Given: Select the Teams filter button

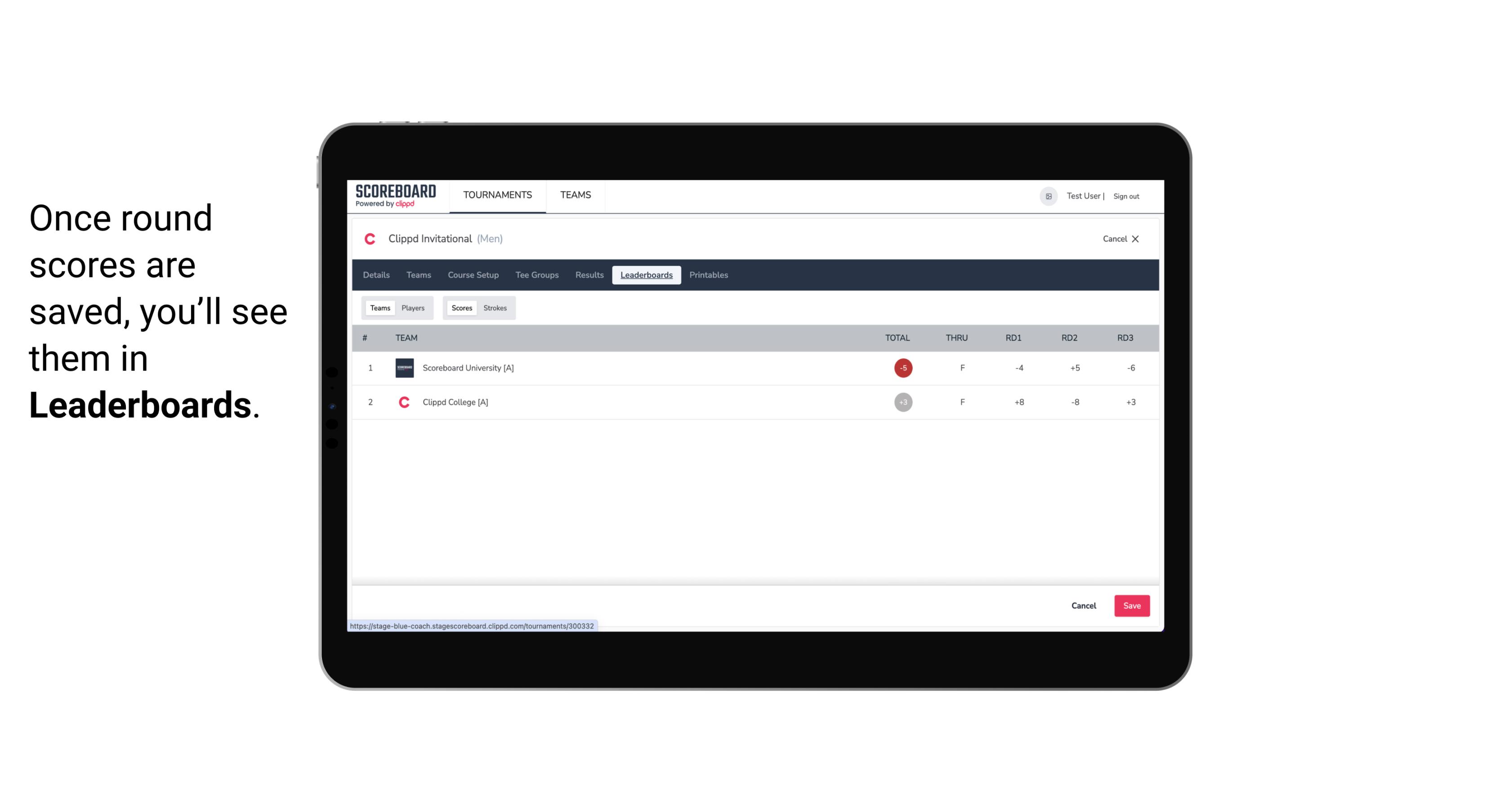Looking at the screenshot, I should [x=379, y=308].
